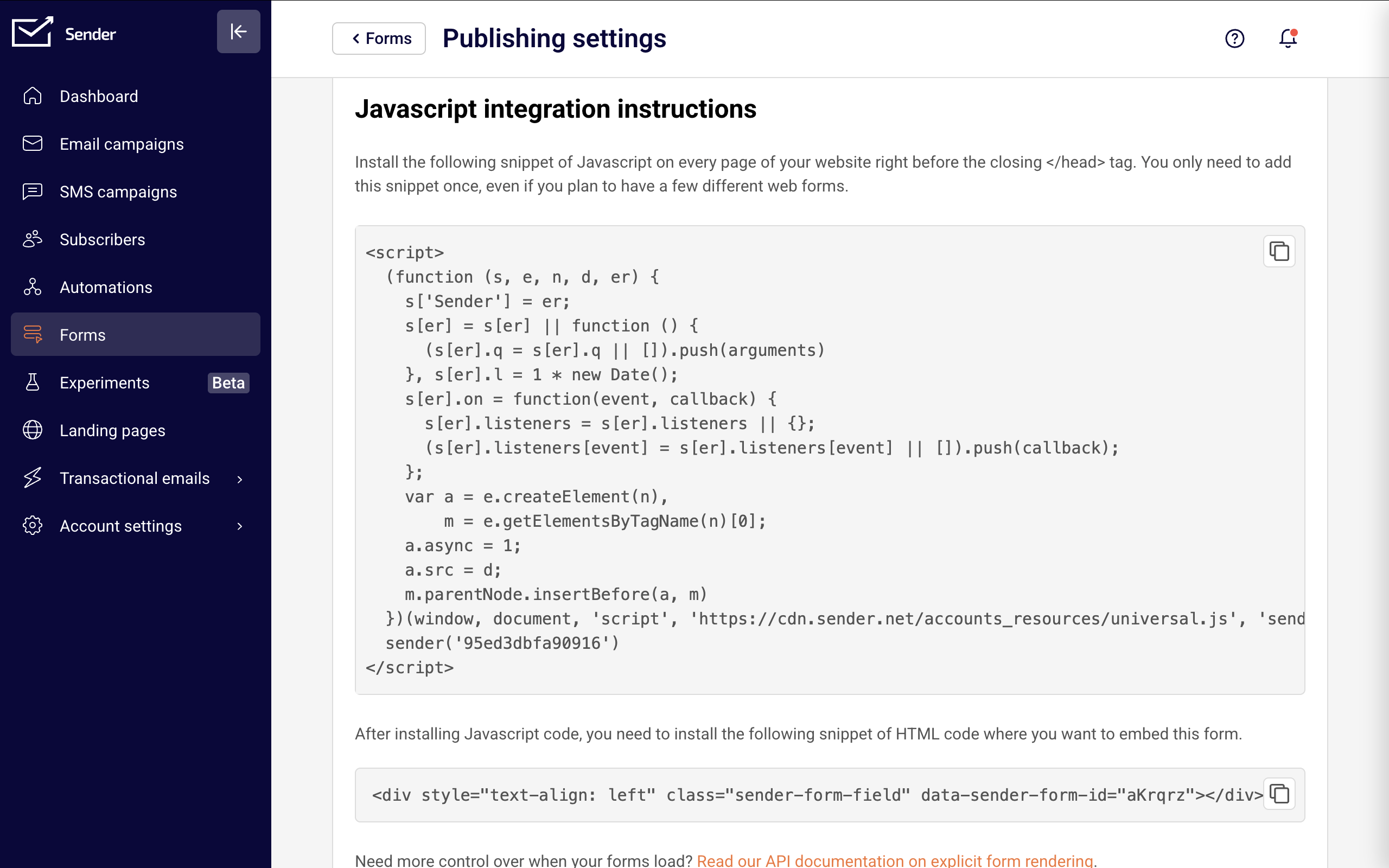Click the Publishing settings title

click(x=555, y=39)
